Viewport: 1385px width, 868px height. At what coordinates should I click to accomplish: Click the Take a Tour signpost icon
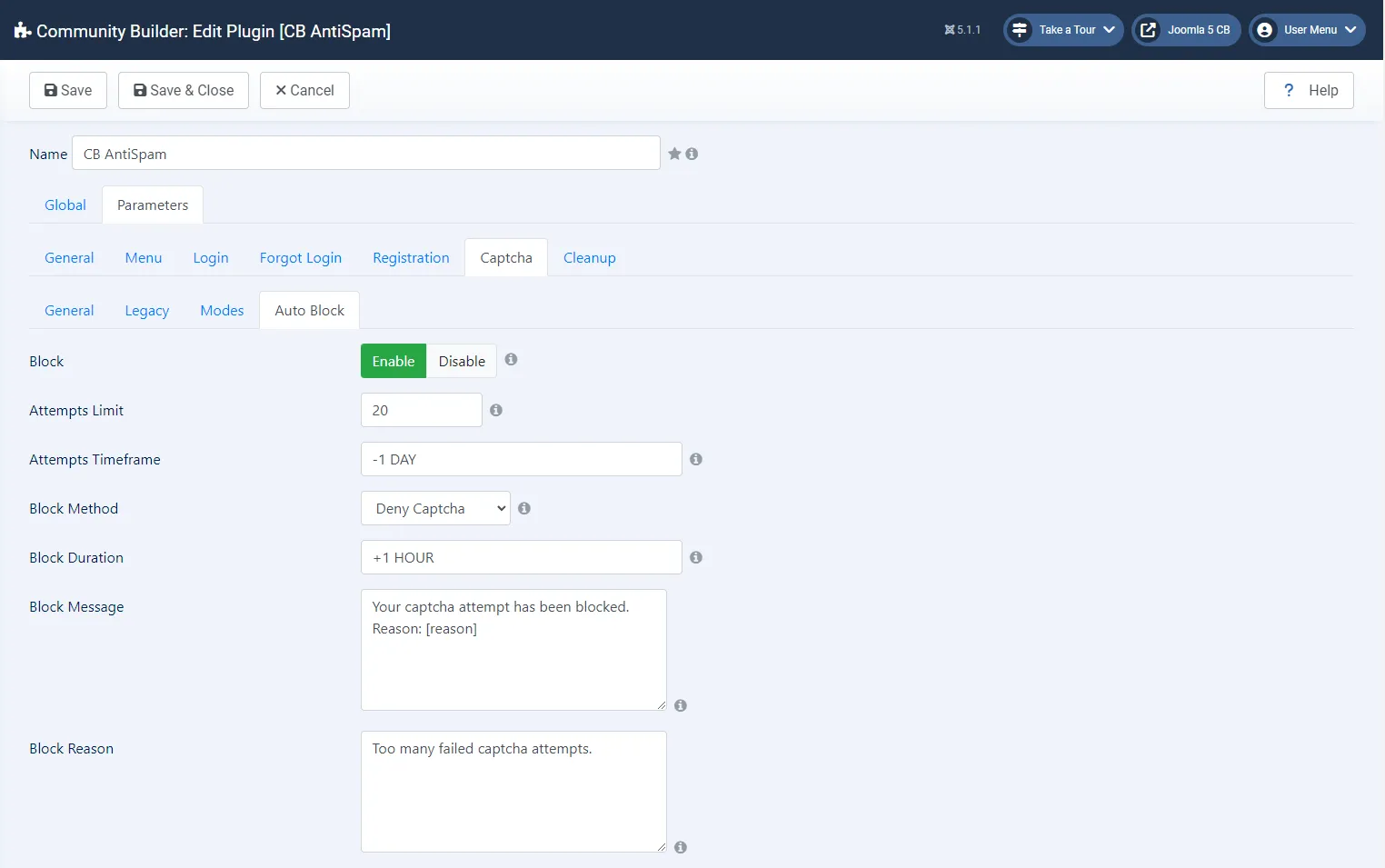[x=1020, y=30]
